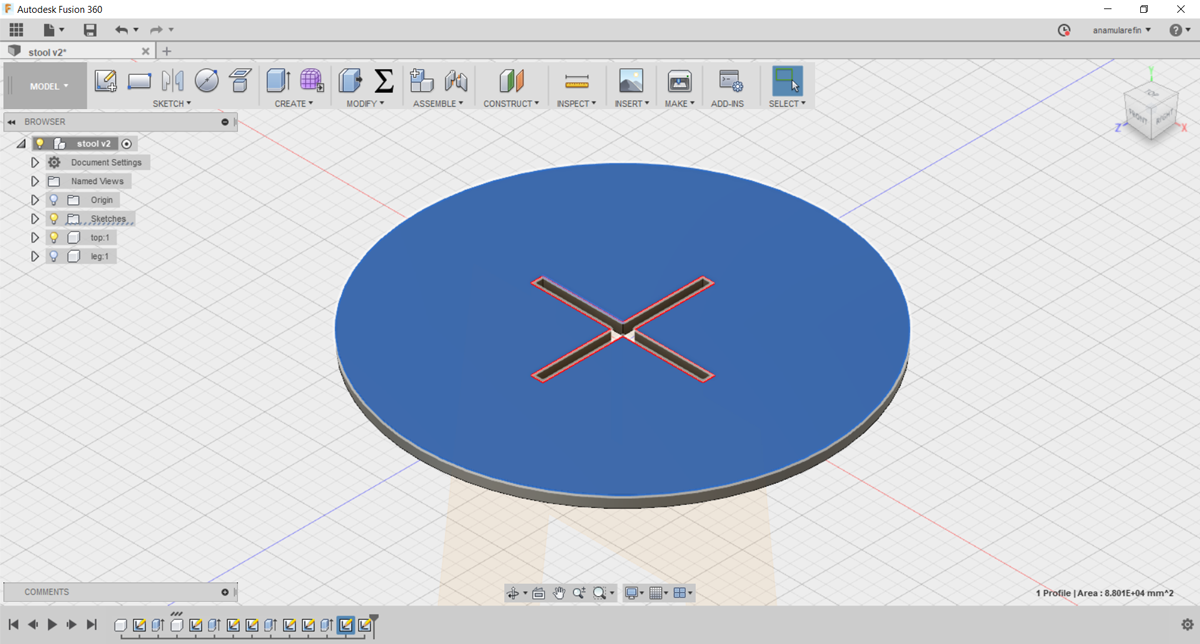
Task: Select the Mirror sketch tool
Action: coord(173,81)
